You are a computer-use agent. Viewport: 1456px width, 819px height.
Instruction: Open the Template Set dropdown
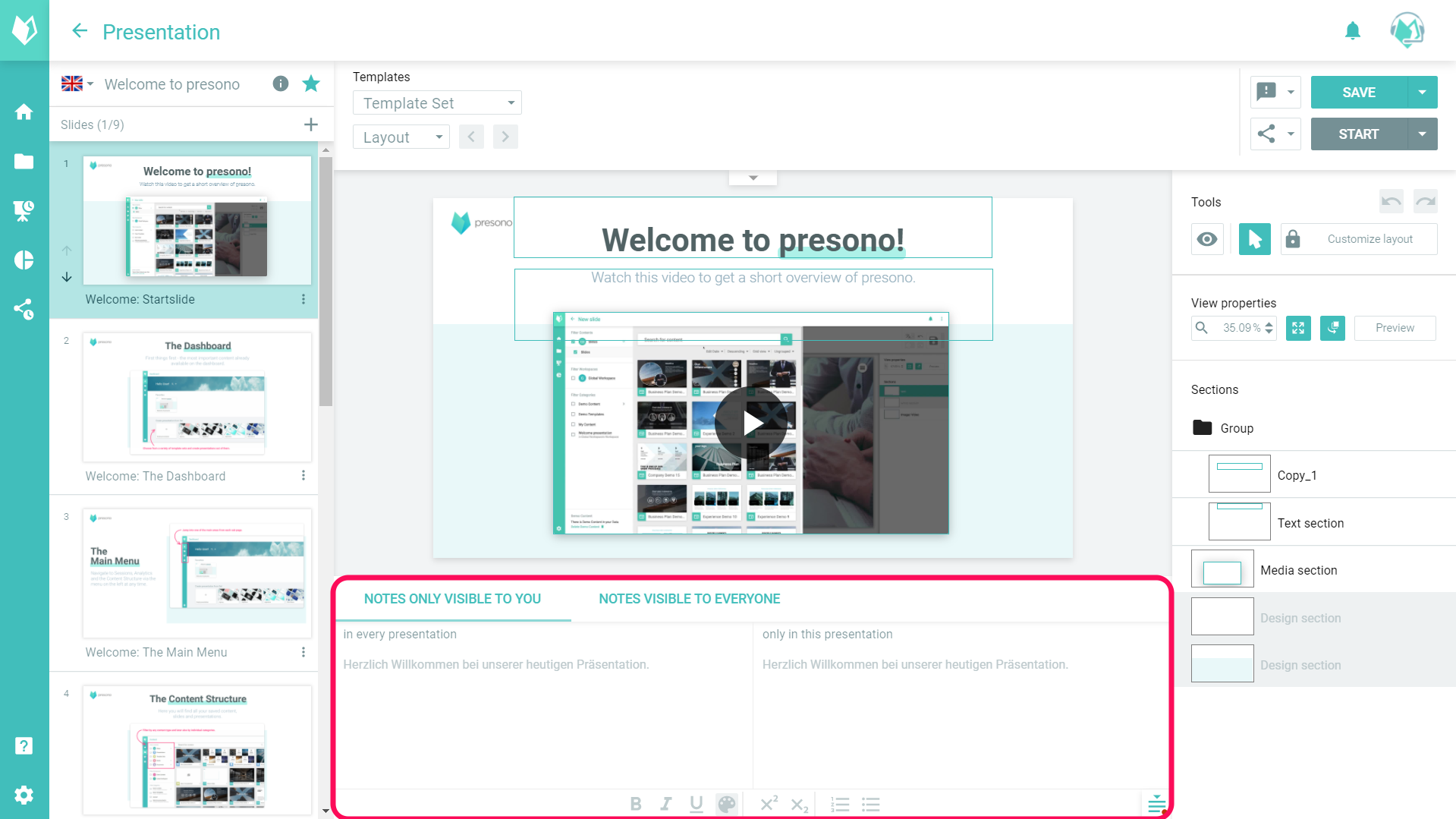click(x=437, y=103)
